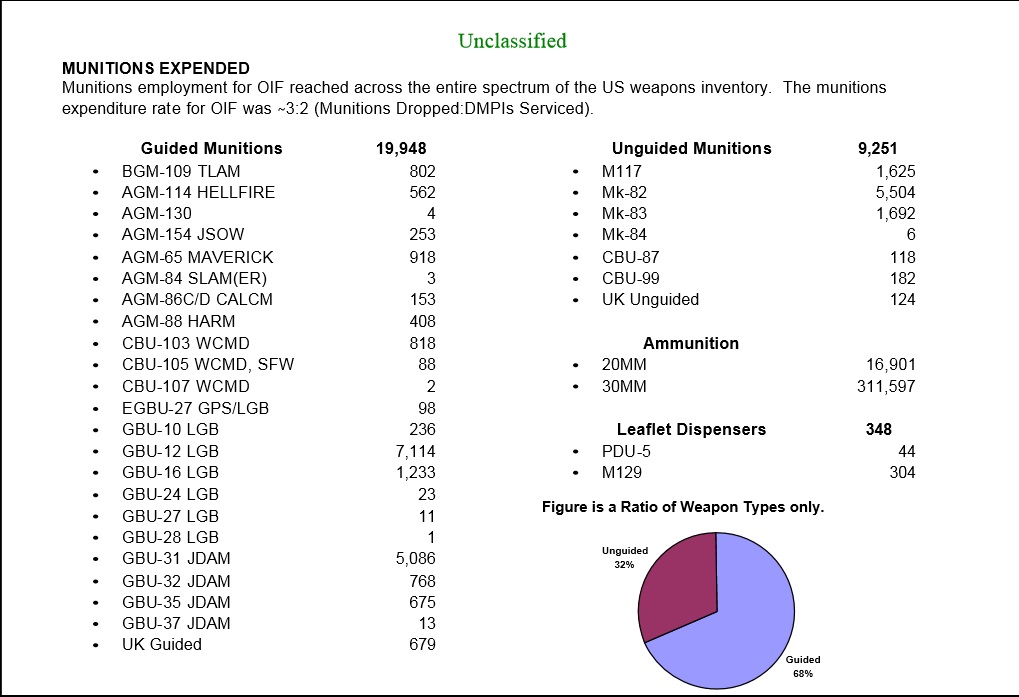Click the 'M129' entry
This screenshot has width=1019, height=697.
pyautogui.click(x=621, y=472)
